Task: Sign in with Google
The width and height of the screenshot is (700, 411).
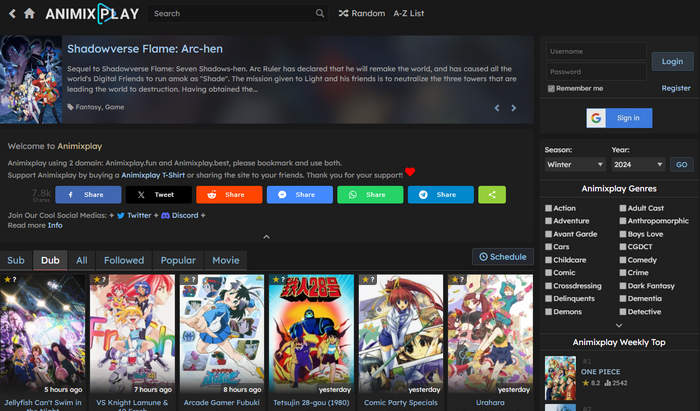Action: 619,118
